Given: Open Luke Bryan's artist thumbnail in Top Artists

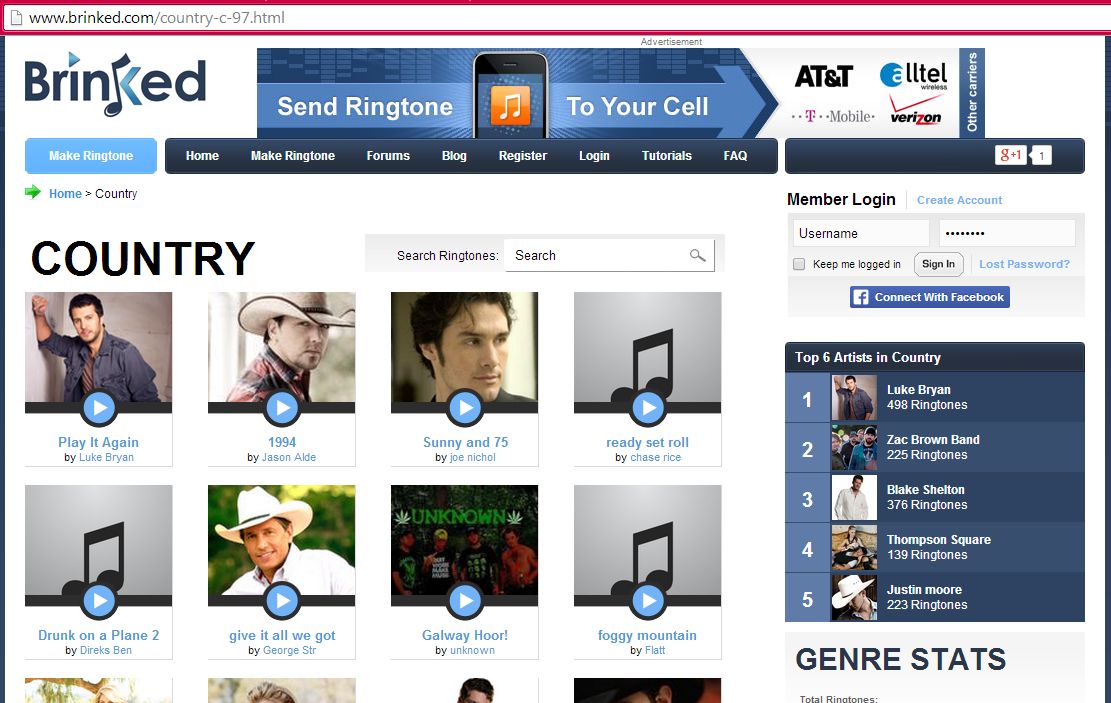Looking at the screenshot, I should [854, 398].
